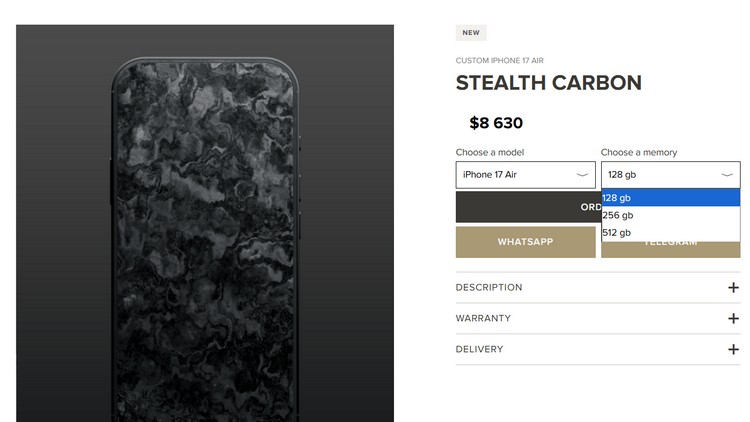Viewport: 750px width, 422px height.
Task: Expand the DESCRIPTION section heading
Action: 489,288
